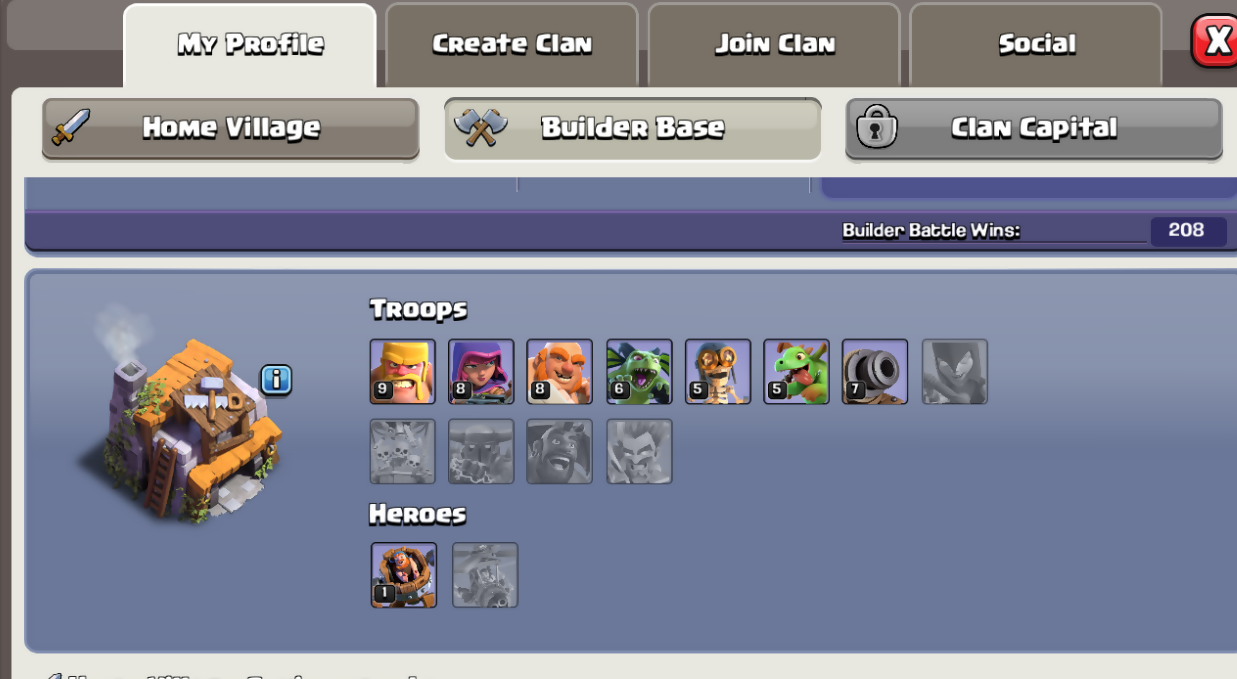This screenshot has width=1237, height=679.
Task: Select the Builder Base profile button
Action: (632, 128)
